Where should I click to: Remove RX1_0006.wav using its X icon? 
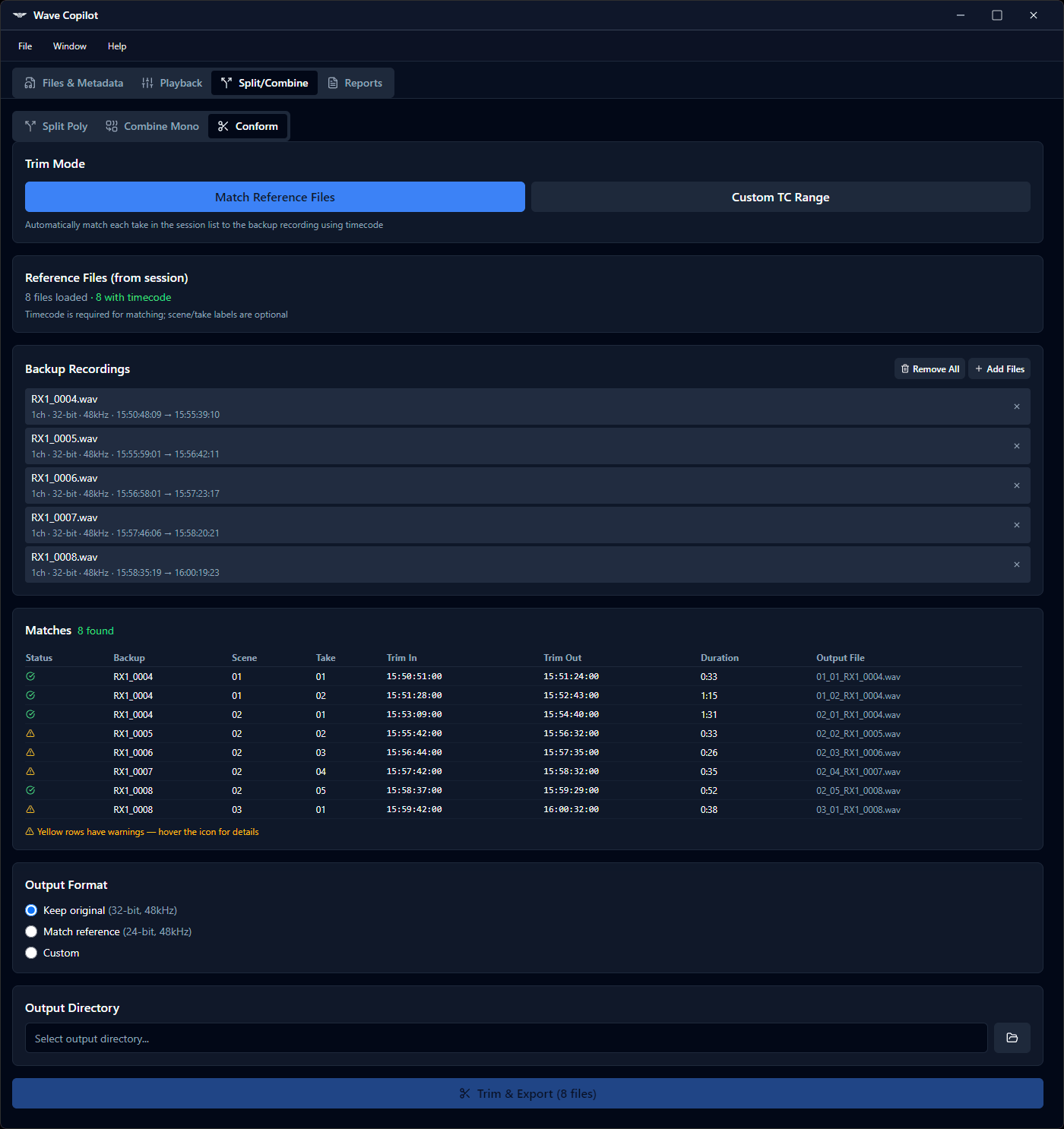[x=1016, y=485]
